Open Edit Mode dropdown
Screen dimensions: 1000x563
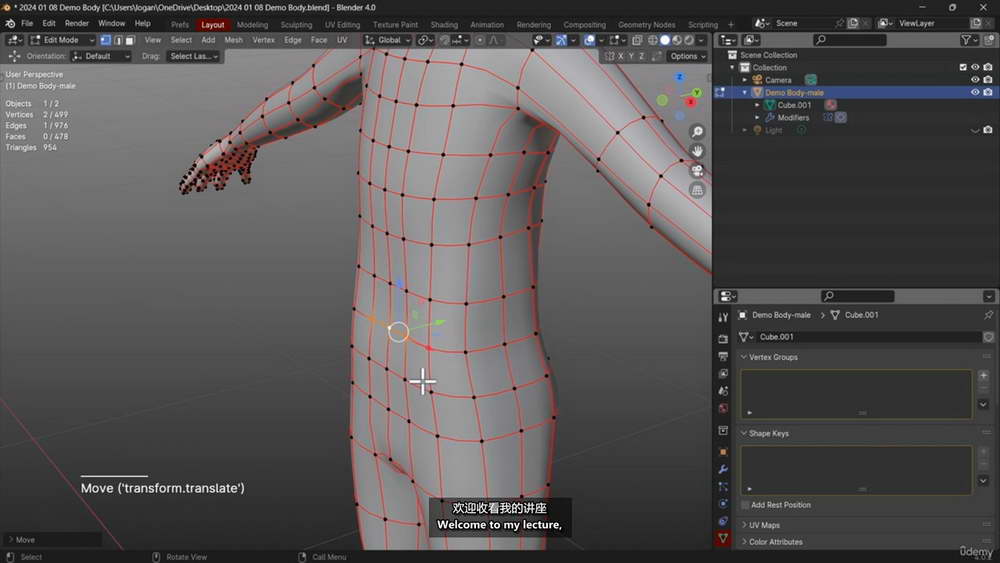(62, 40)
